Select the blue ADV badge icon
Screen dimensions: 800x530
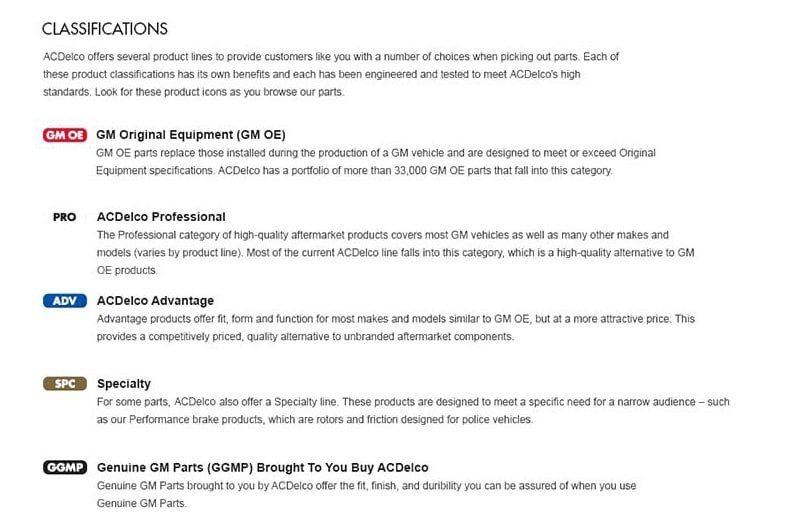[x=64, y=300]
